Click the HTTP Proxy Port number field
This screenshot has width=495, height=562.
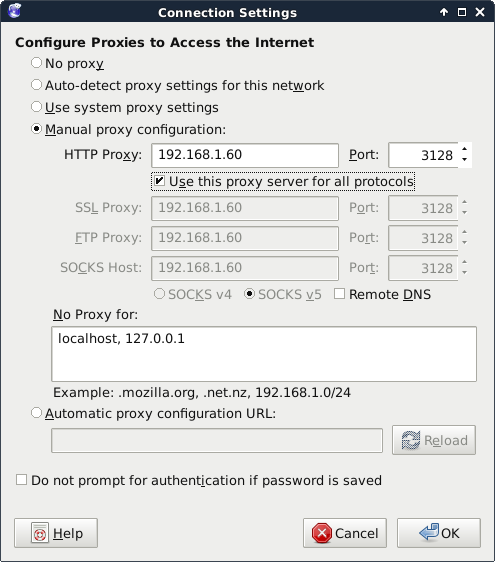click(423, 155)
